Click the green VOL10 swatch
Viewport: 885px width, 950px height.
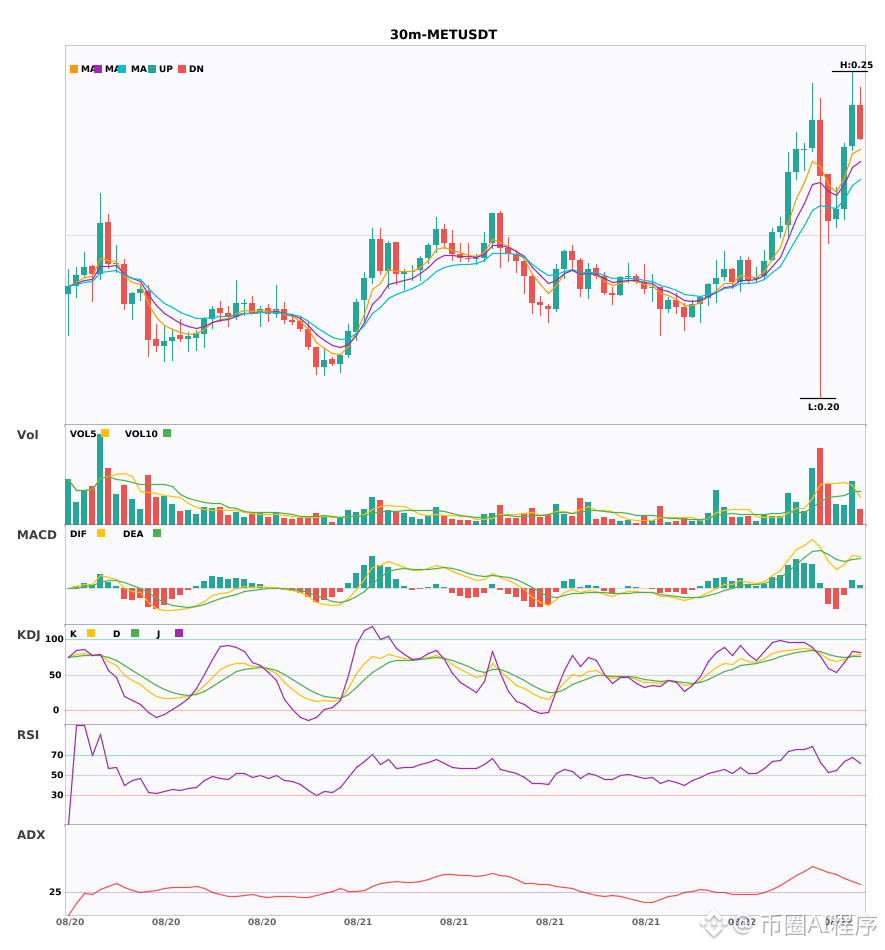point(167,433)
